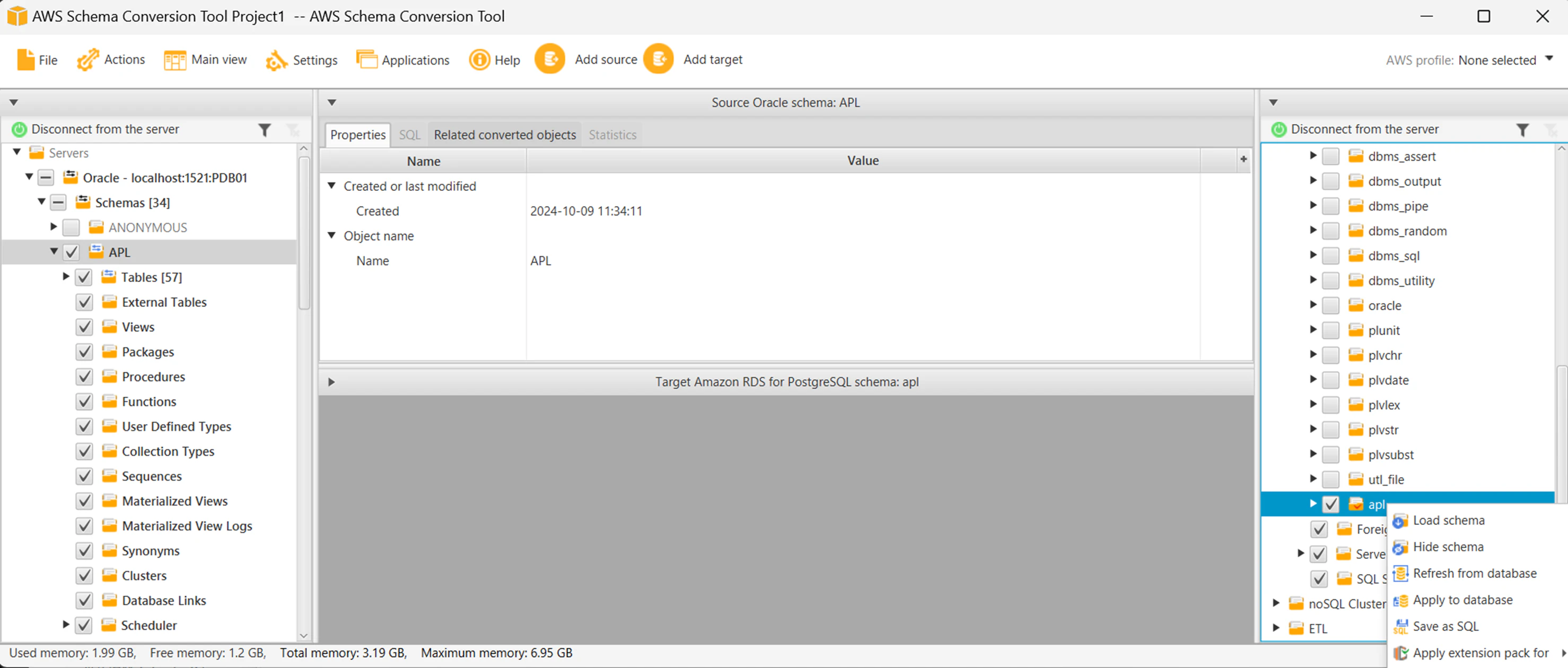
Task: Click the green connection icon in right panel
Action: 1279,129
